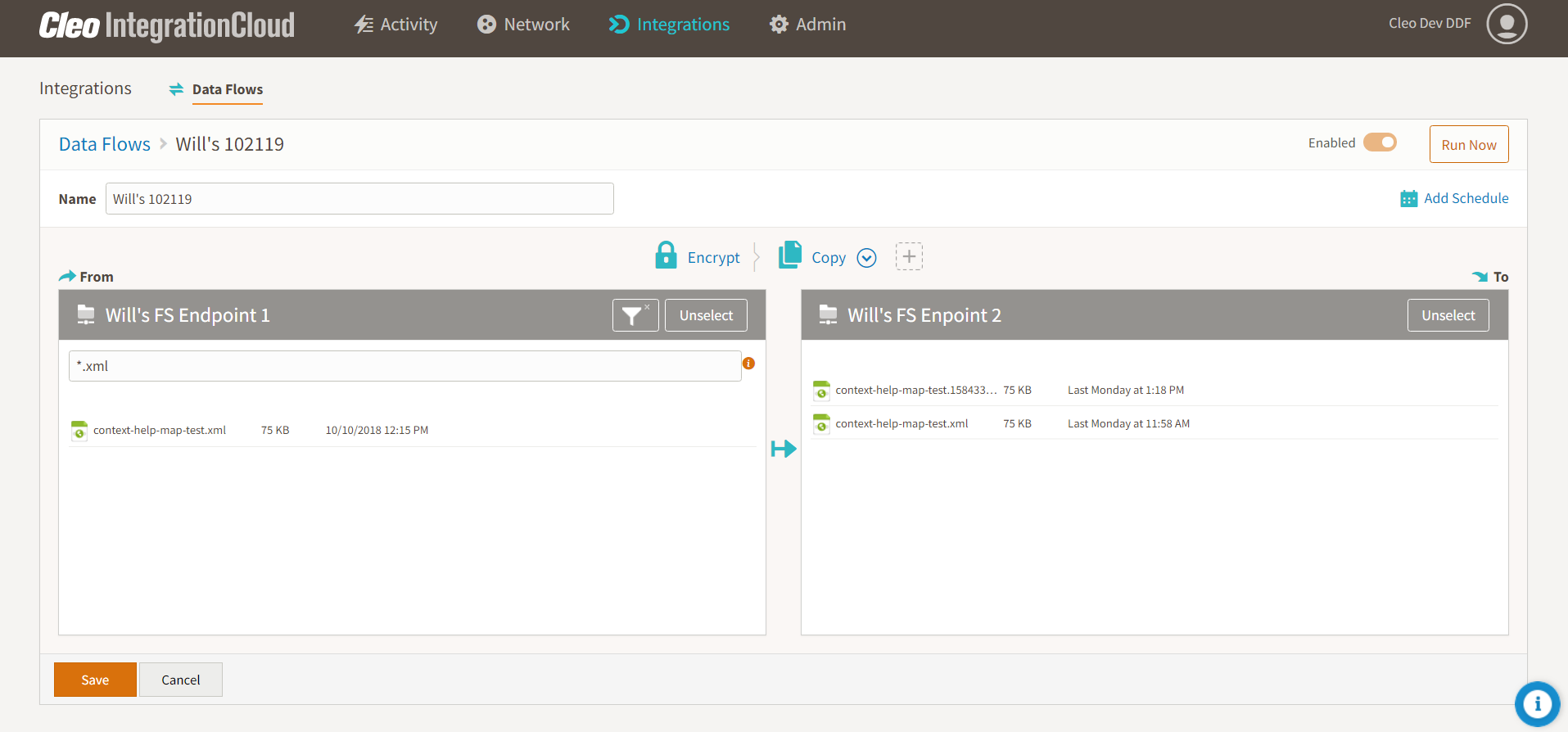
Task: Click the Encrypt lock icon
Action: coord(666,255)
